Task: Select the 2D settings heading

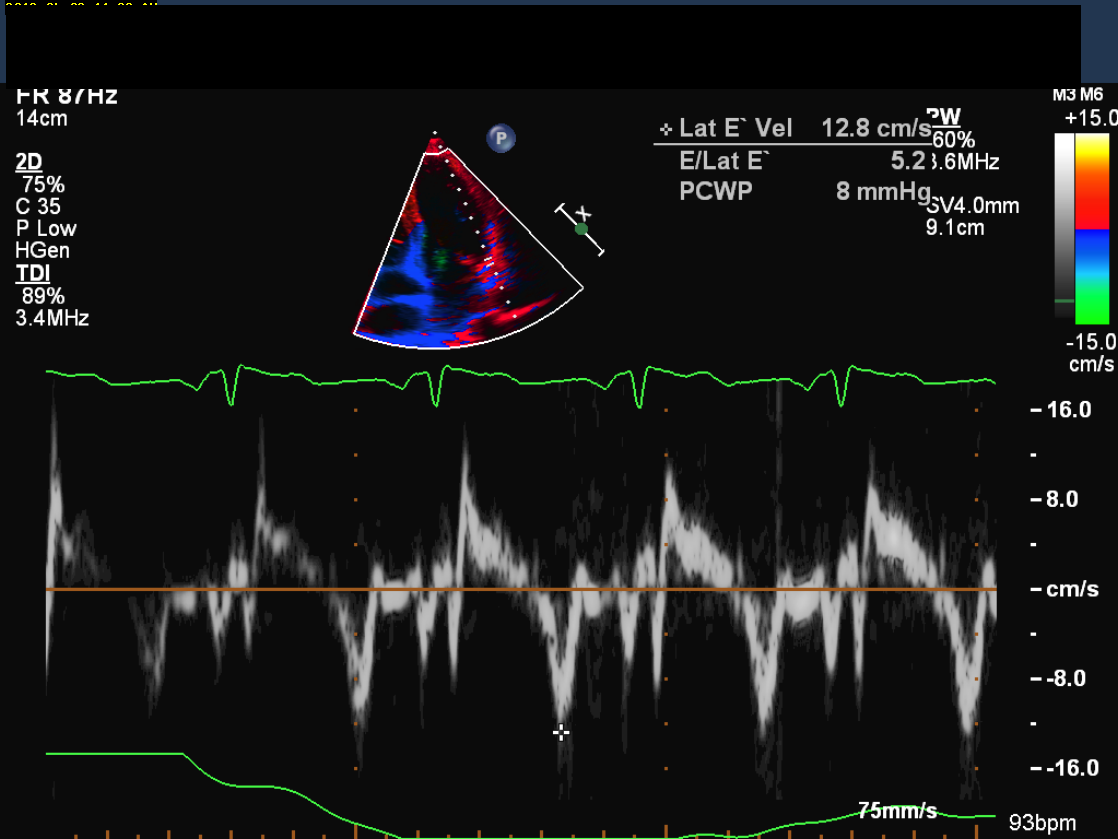Action: pyautogui.click(x=29, y=162)
